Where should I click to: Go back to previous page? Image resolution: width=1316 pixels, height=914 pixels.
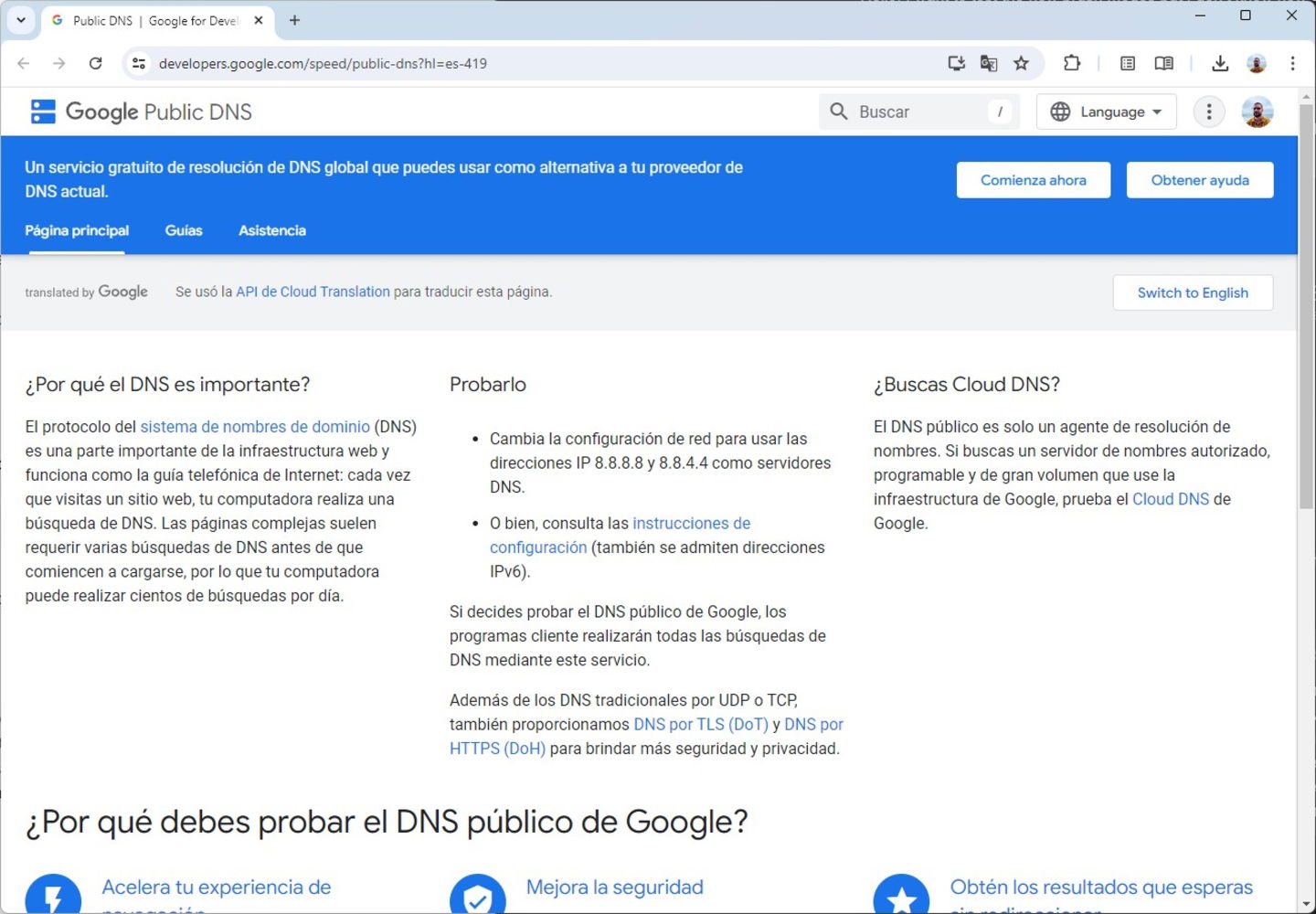[24, 63]
